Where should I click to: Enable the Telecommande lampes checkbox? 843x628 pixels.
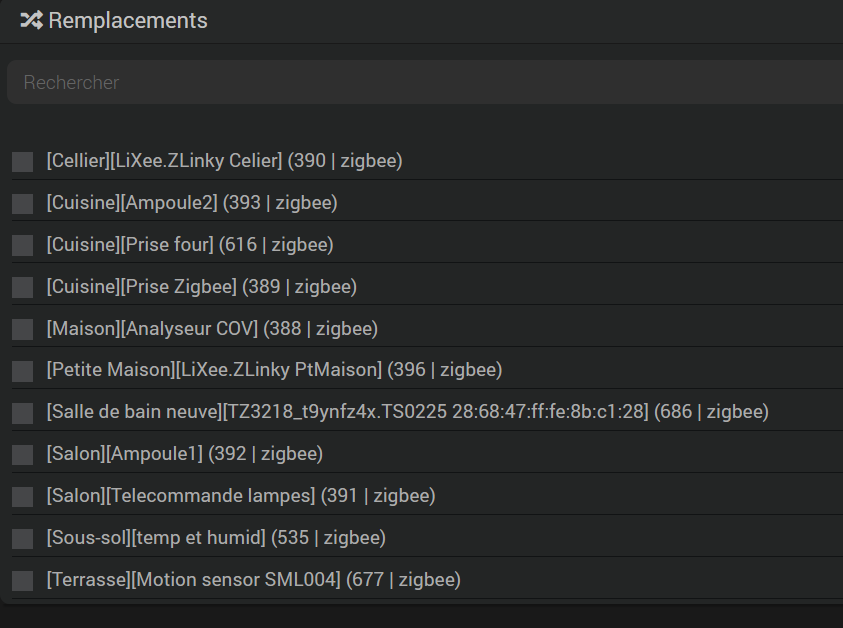click(x=23, y=498)
